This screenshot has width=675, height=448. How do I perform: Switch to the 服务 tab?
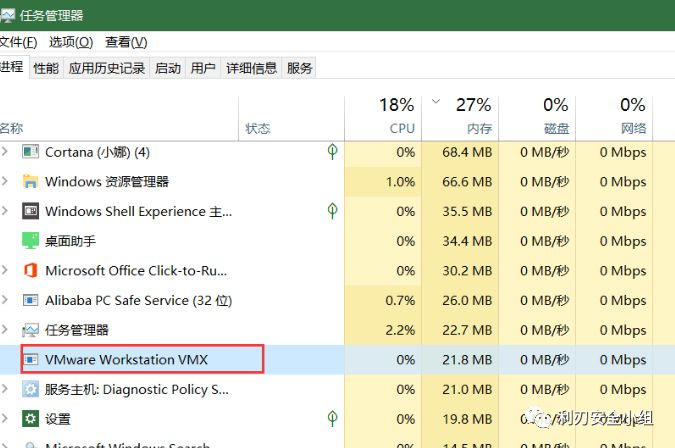(299, 68)
